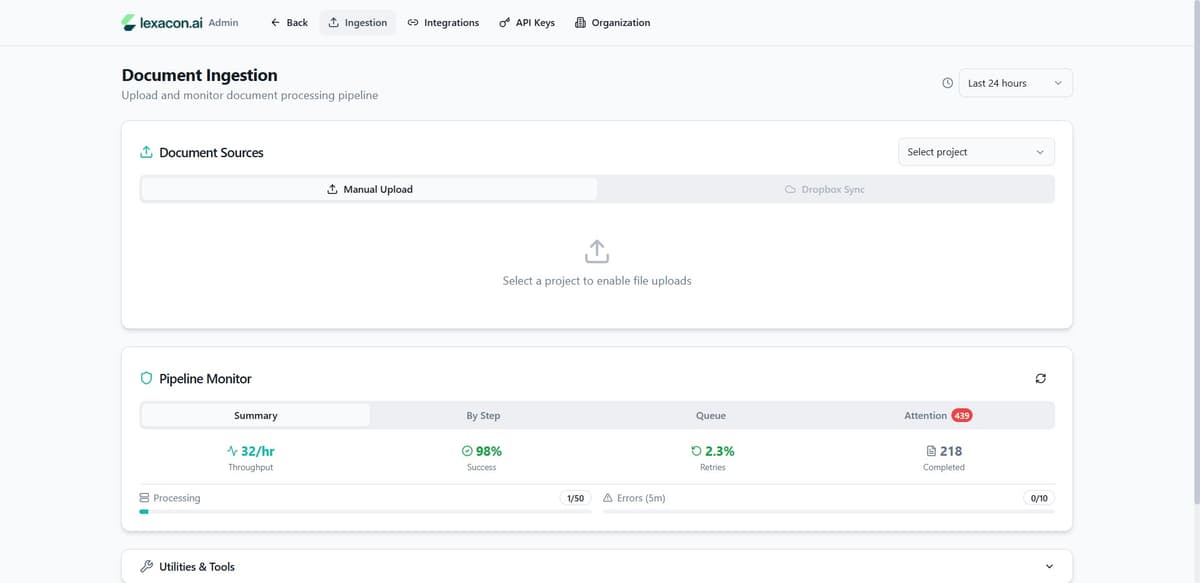
Task: Open the Select project dropdown
Action: [x=975, y=152]
